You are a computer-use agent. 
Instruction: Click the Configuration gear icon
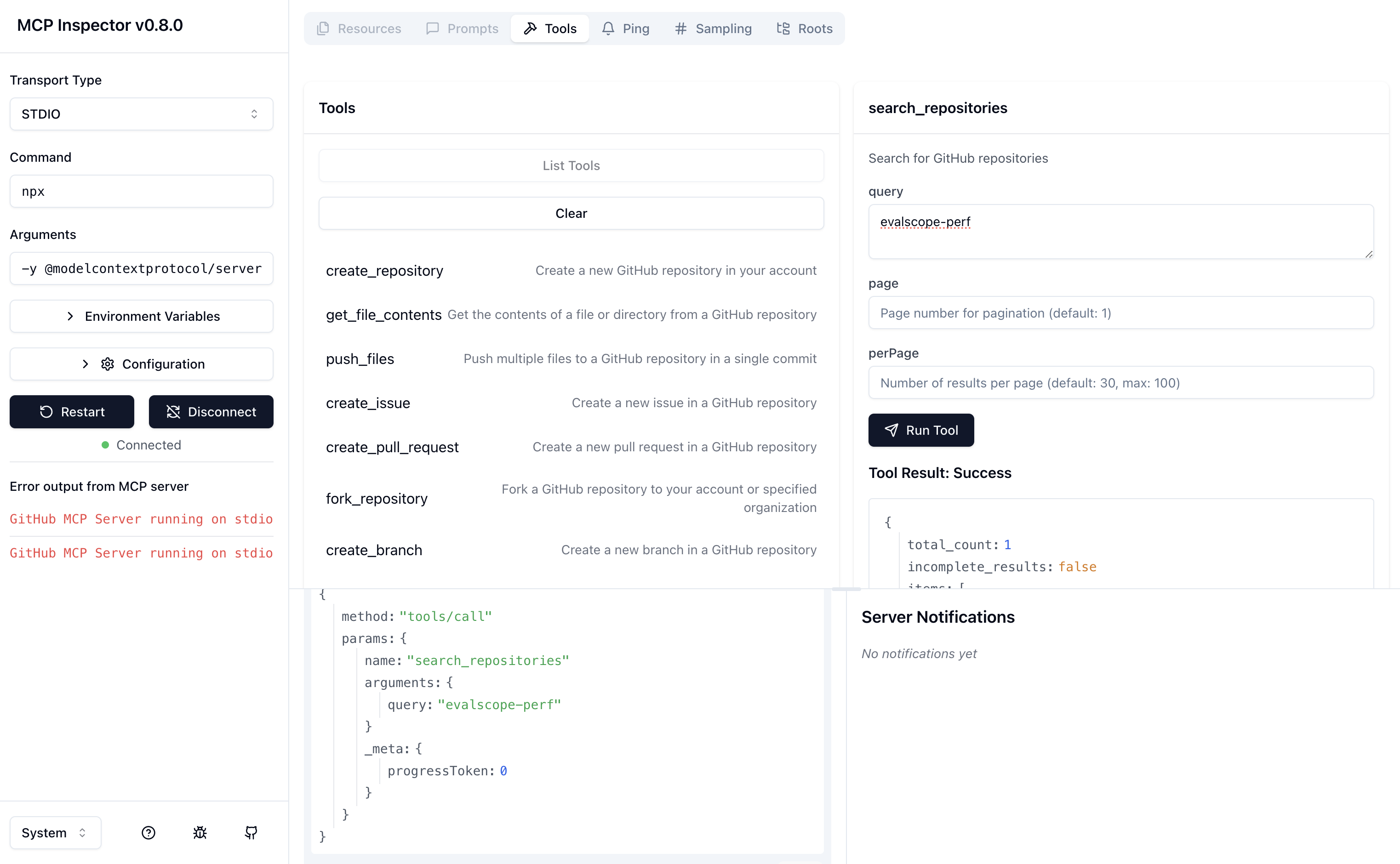pos(108,364)
